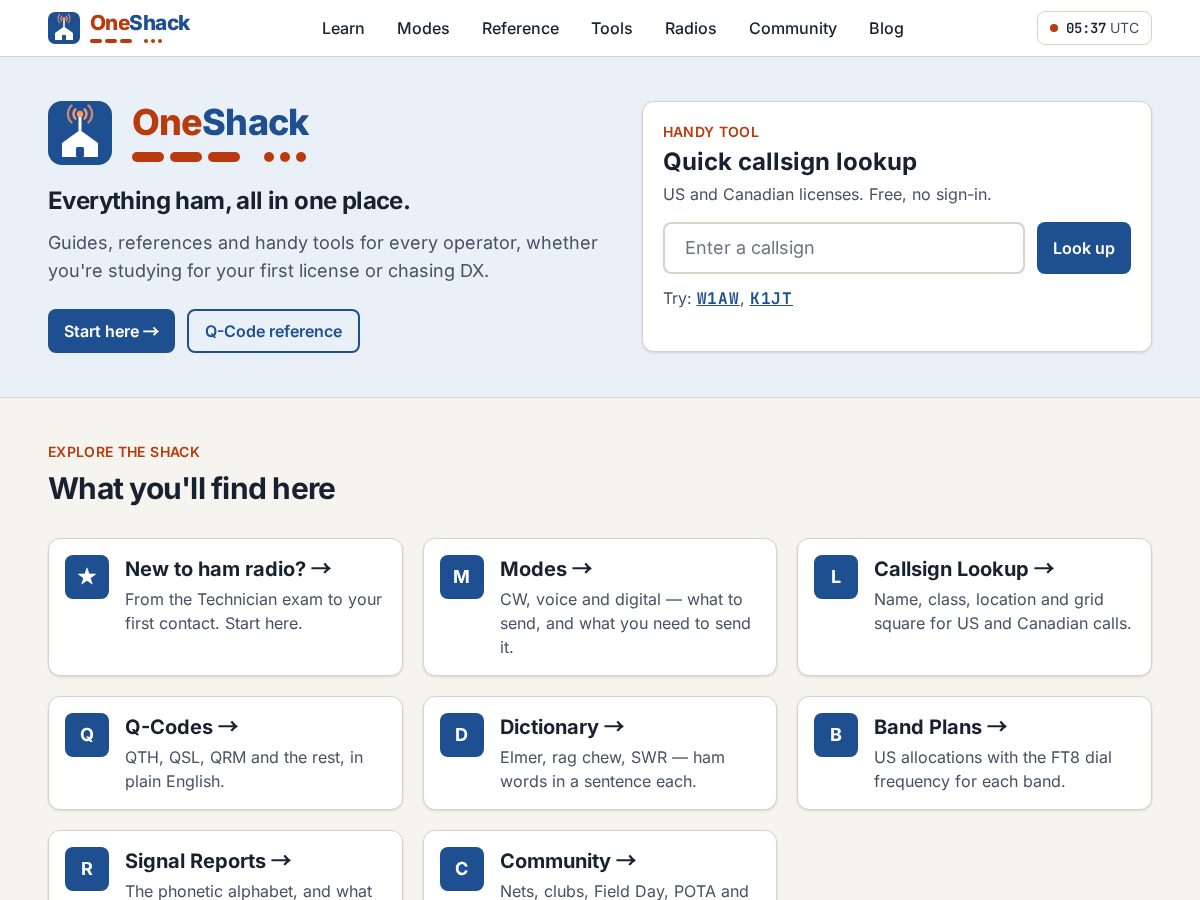Click the large OneShack hero logo icon
The height and width of the screenshot is (900, 1200).
coord(80,133)
